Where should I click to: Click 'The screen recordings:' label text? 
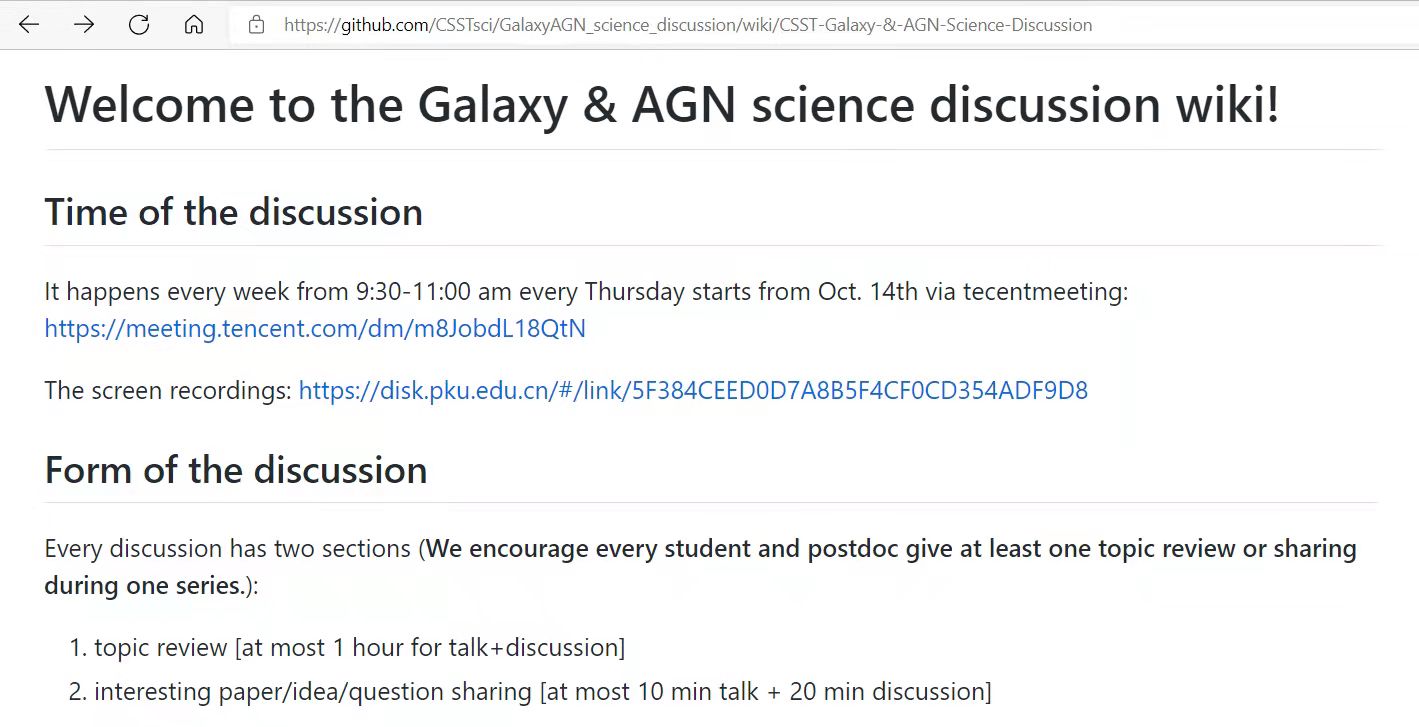tap(168, 390)
